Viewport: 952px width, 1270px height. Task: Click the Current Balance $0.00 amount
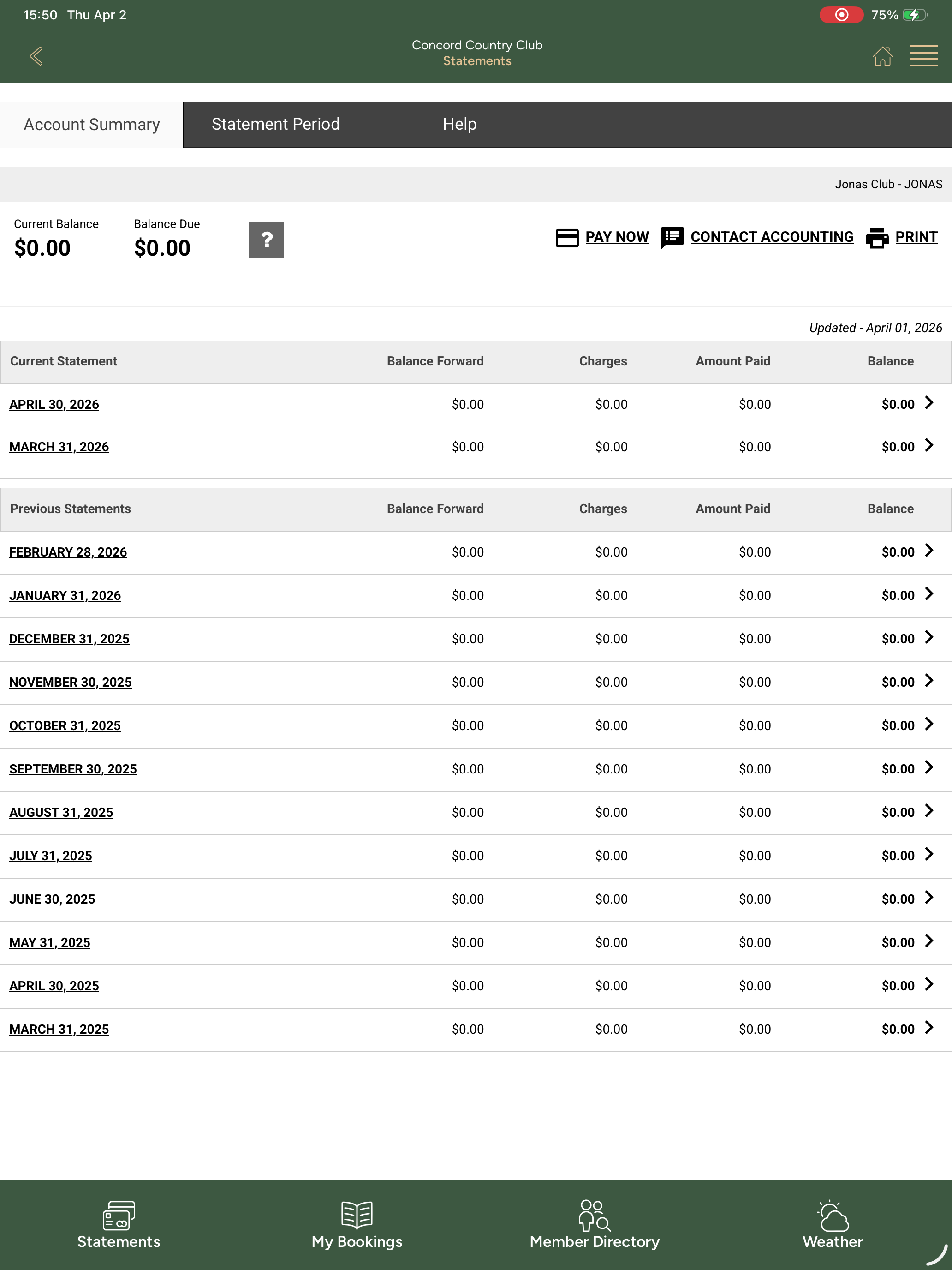(42, 248)
